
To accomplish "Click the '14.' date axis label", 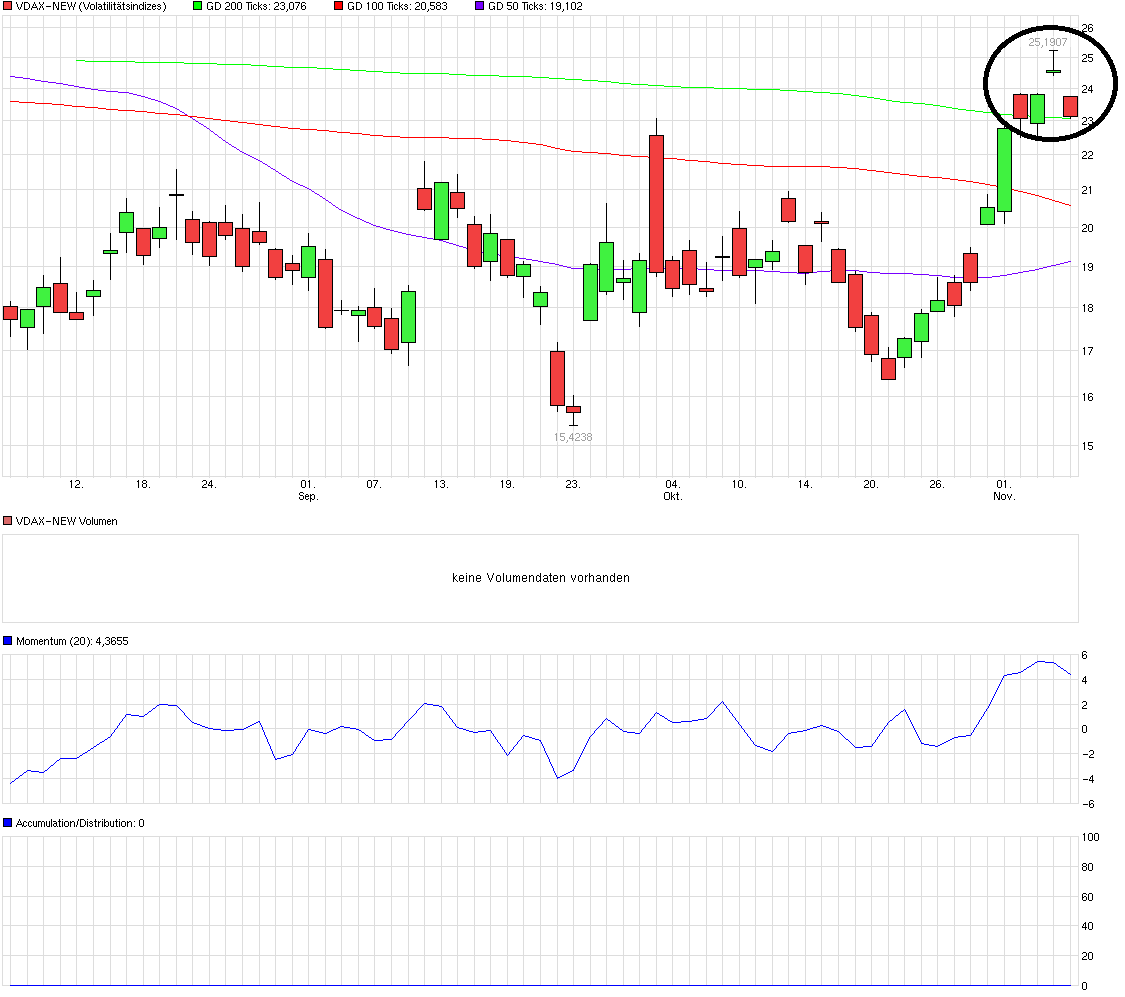I will (805, 484).
